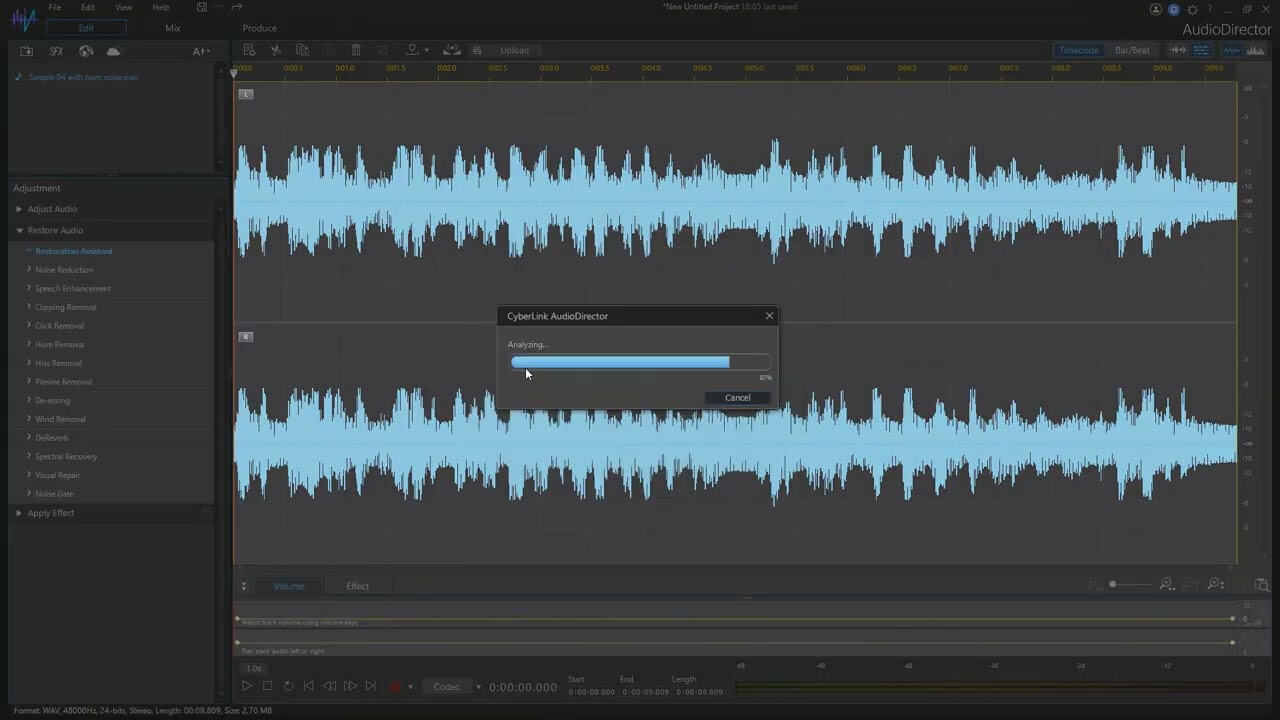Click the Stop button in transport controls
Viewport: 1280px width, 720px height.
tap(267, 686)
